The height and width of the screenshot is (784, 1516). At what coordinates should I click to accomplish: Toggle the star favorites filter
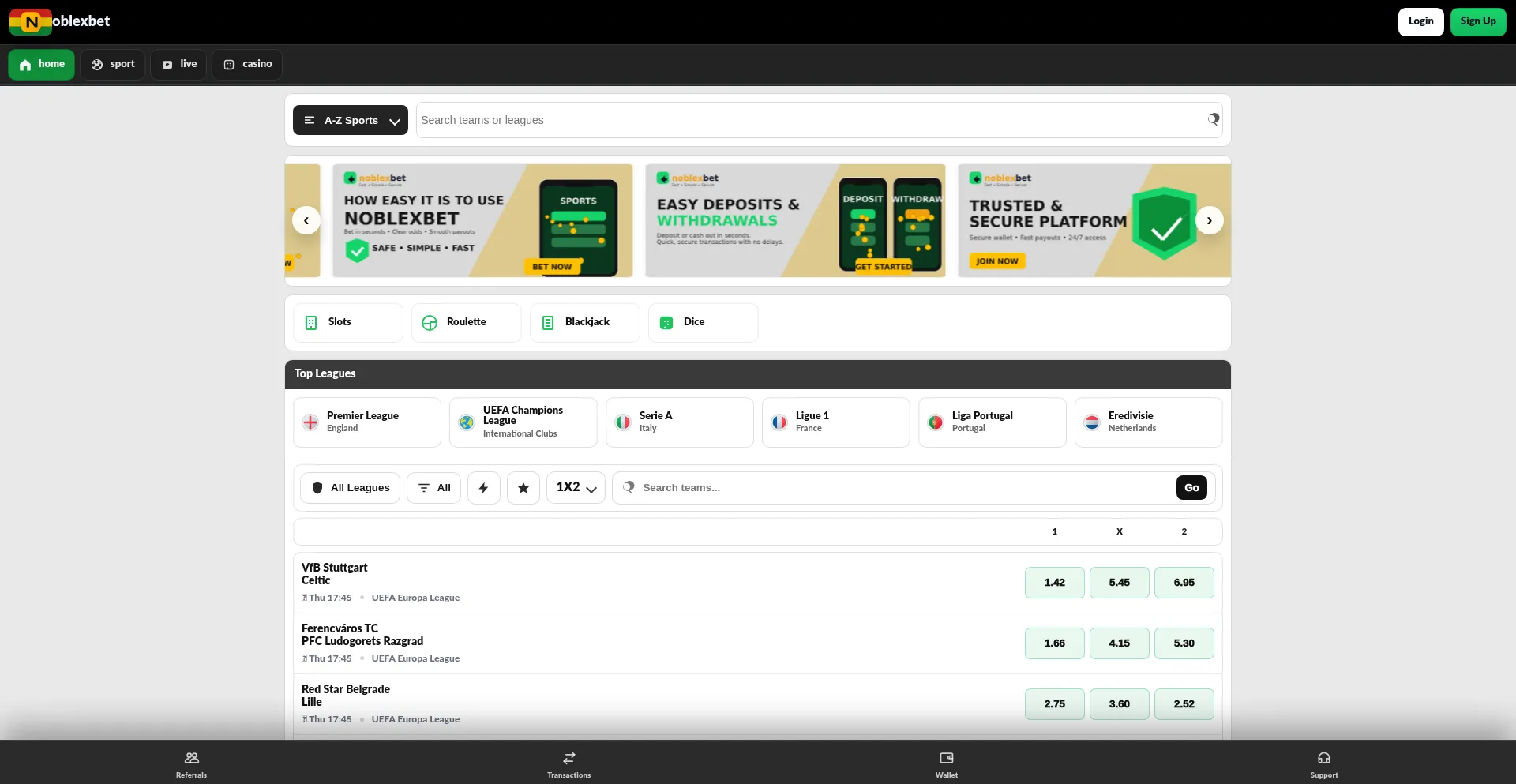click(x=523, y=488)
